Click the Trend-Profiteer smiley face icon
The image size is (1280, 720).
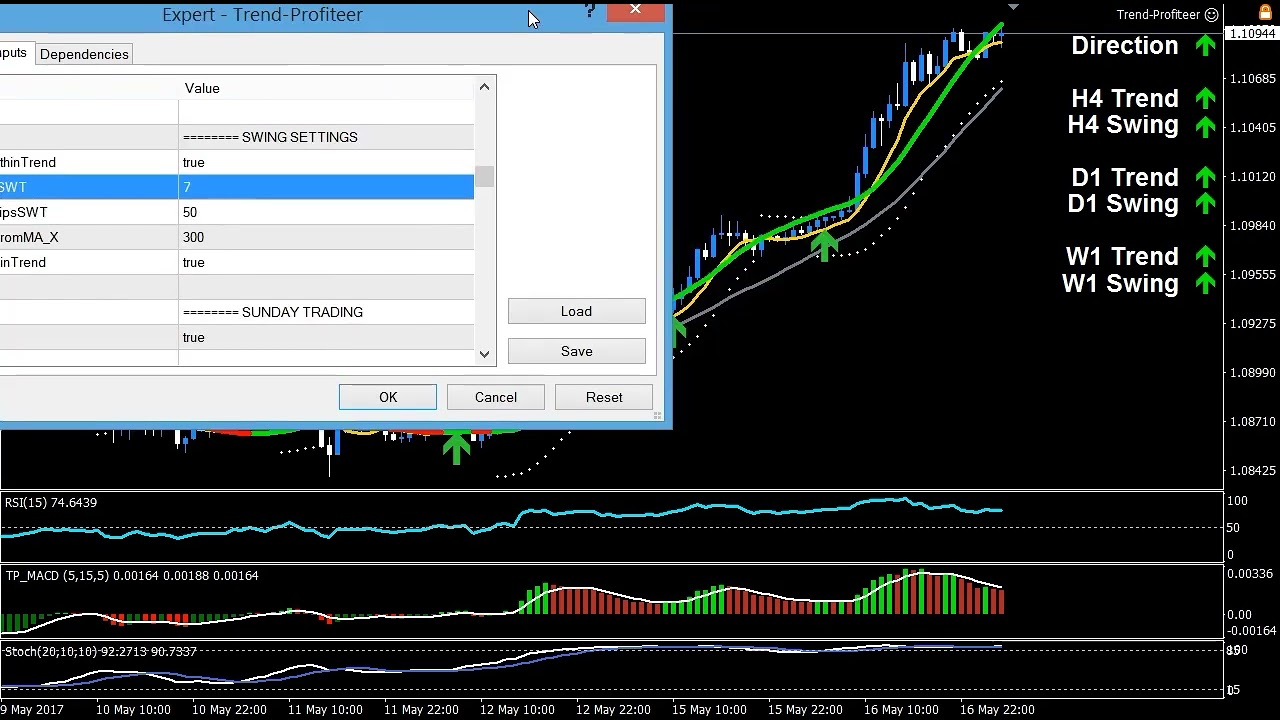1212,14
